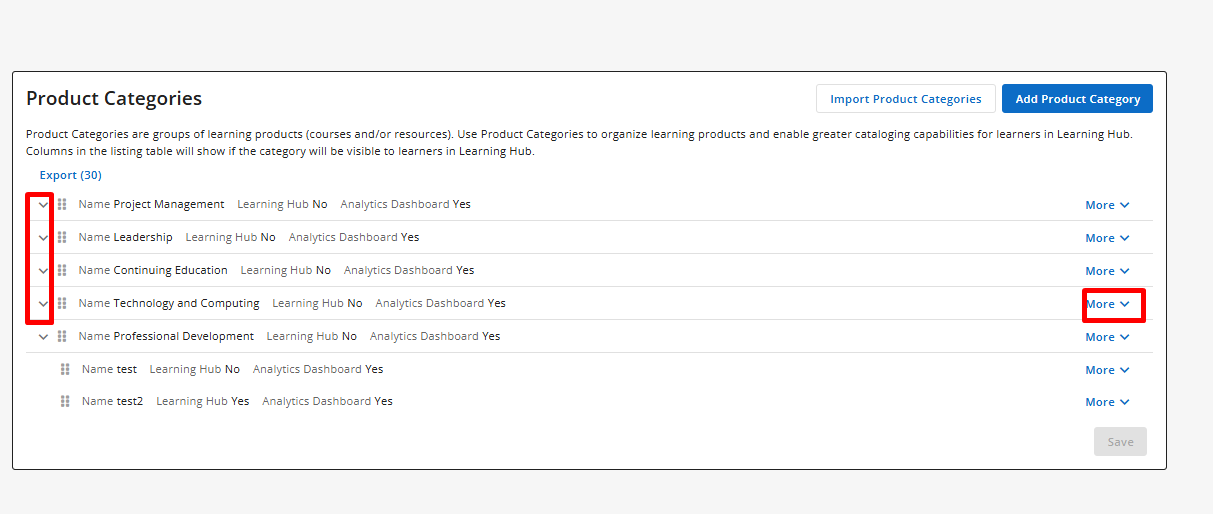Collapse the Professional Development category

(x=43, y=337)
